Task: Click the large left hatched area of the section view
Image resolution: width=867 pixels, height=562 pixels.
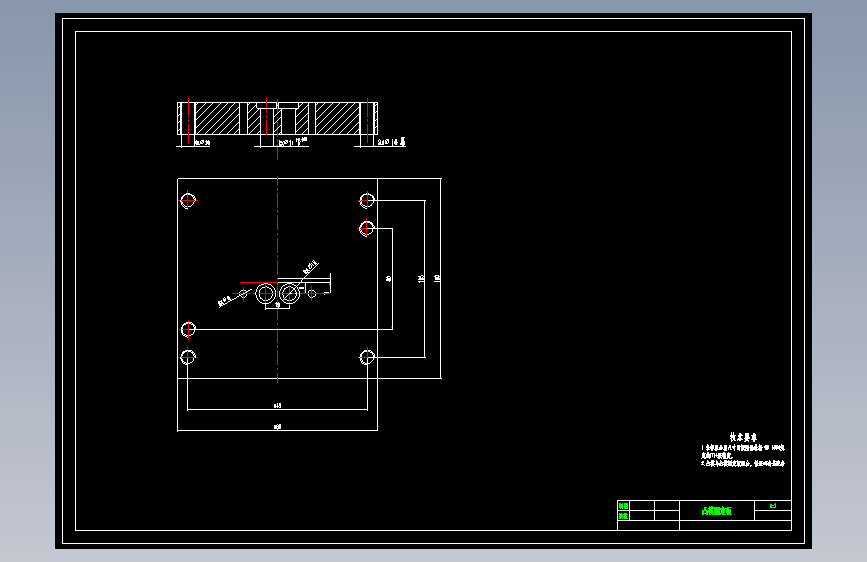Action: tap(217, 118)
